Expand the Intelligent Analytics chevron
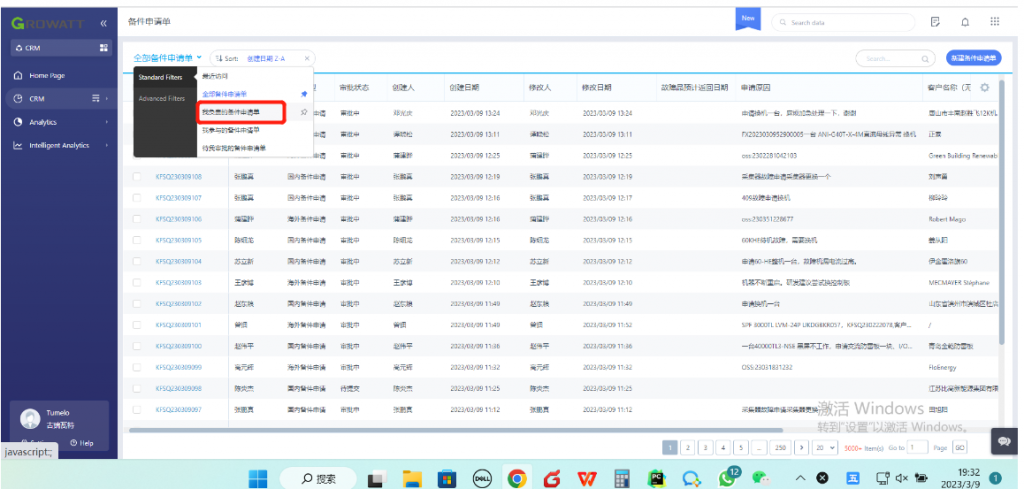The width and height of the screenshot is (1024, 489). (x=106, y=146)
